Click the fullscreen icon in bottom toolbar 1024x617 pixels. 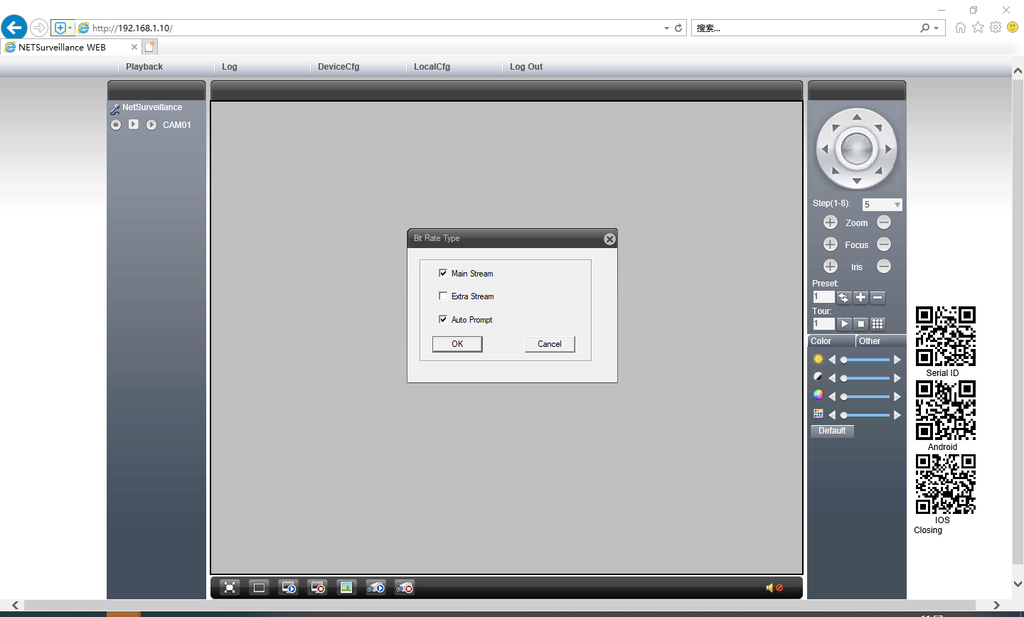[x=230, y=588]
